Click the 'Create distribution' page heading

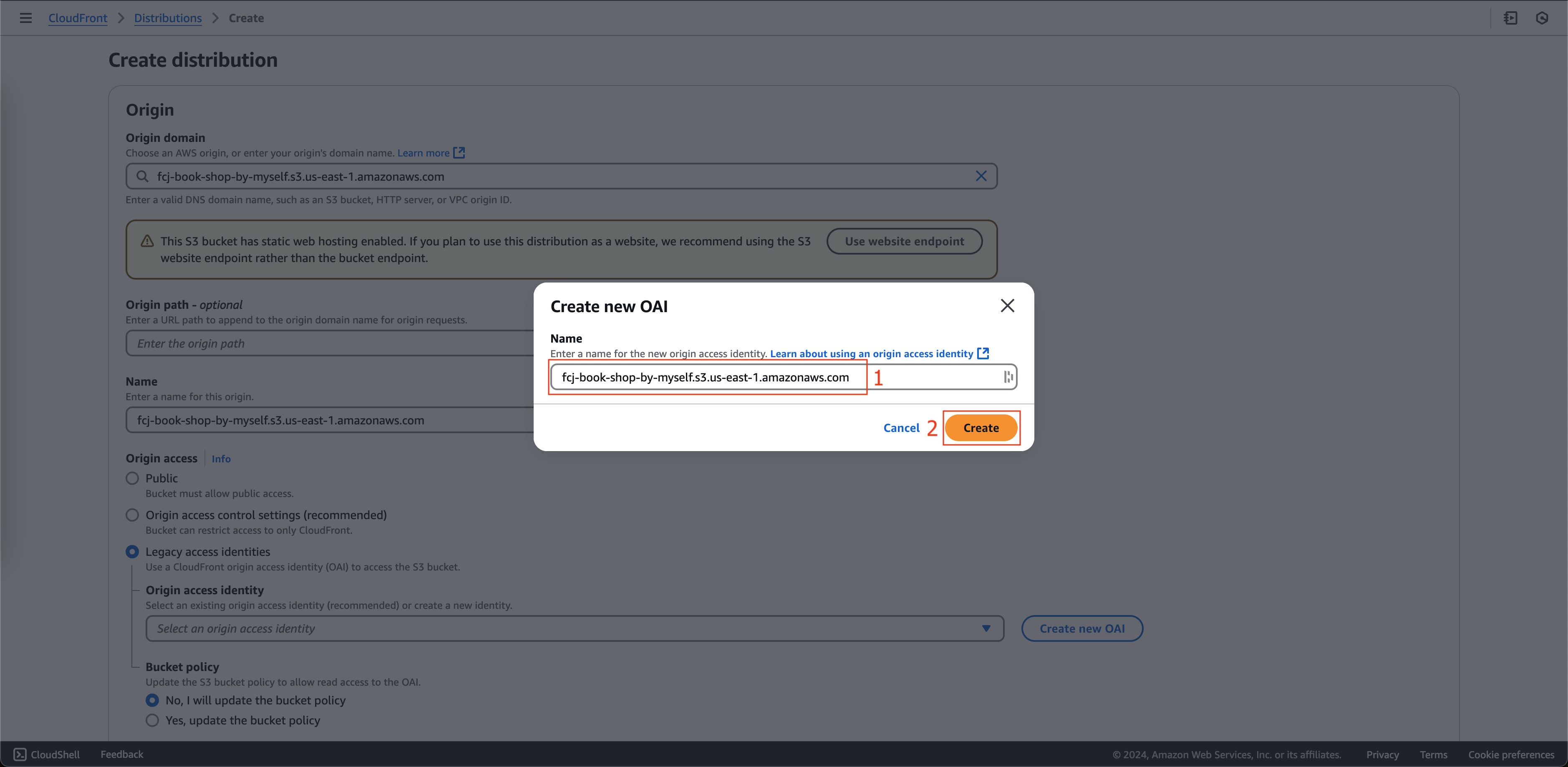coord(193,60)
